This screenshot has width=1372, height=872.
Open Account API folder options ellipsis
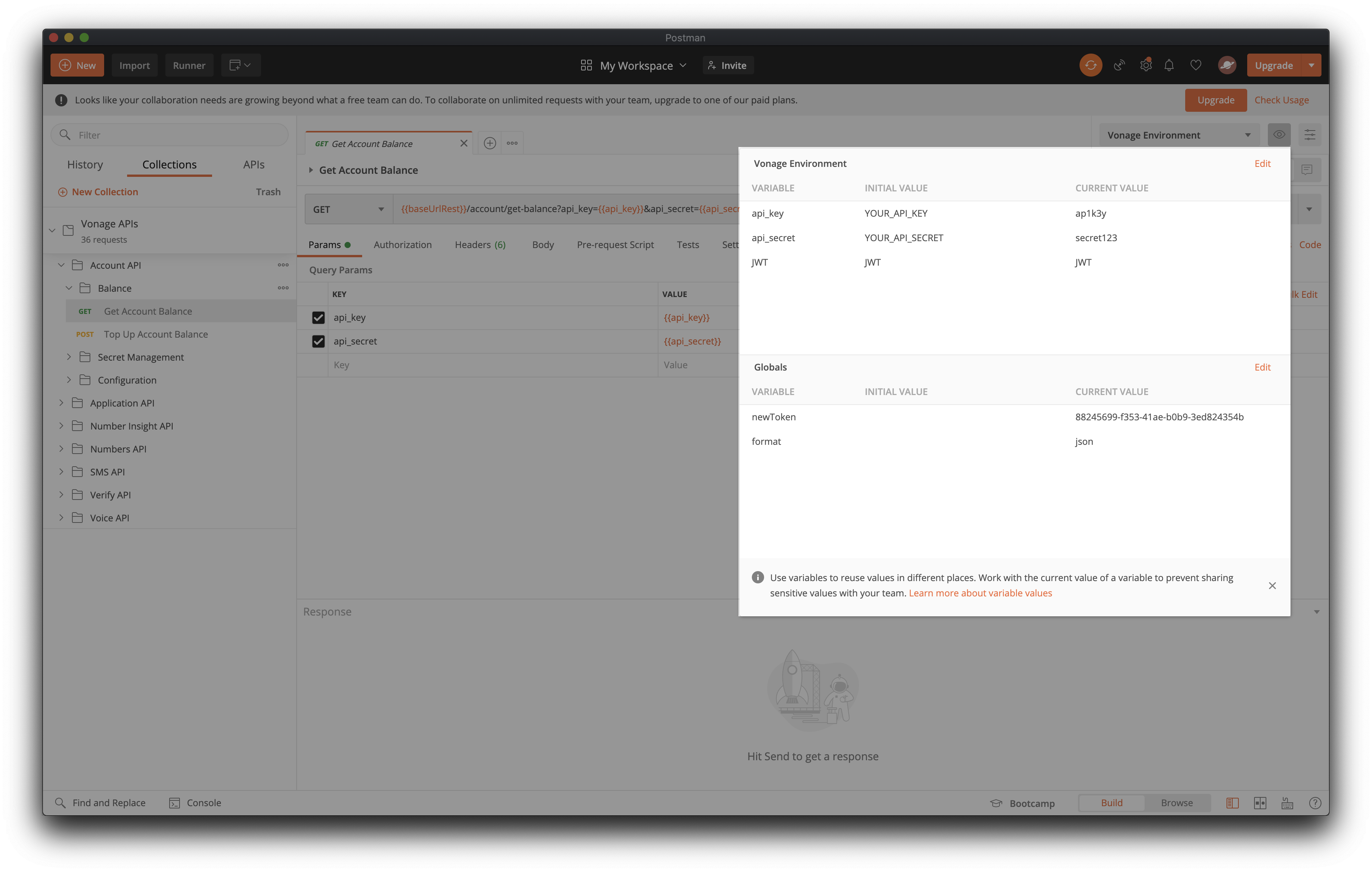point(283,265)
